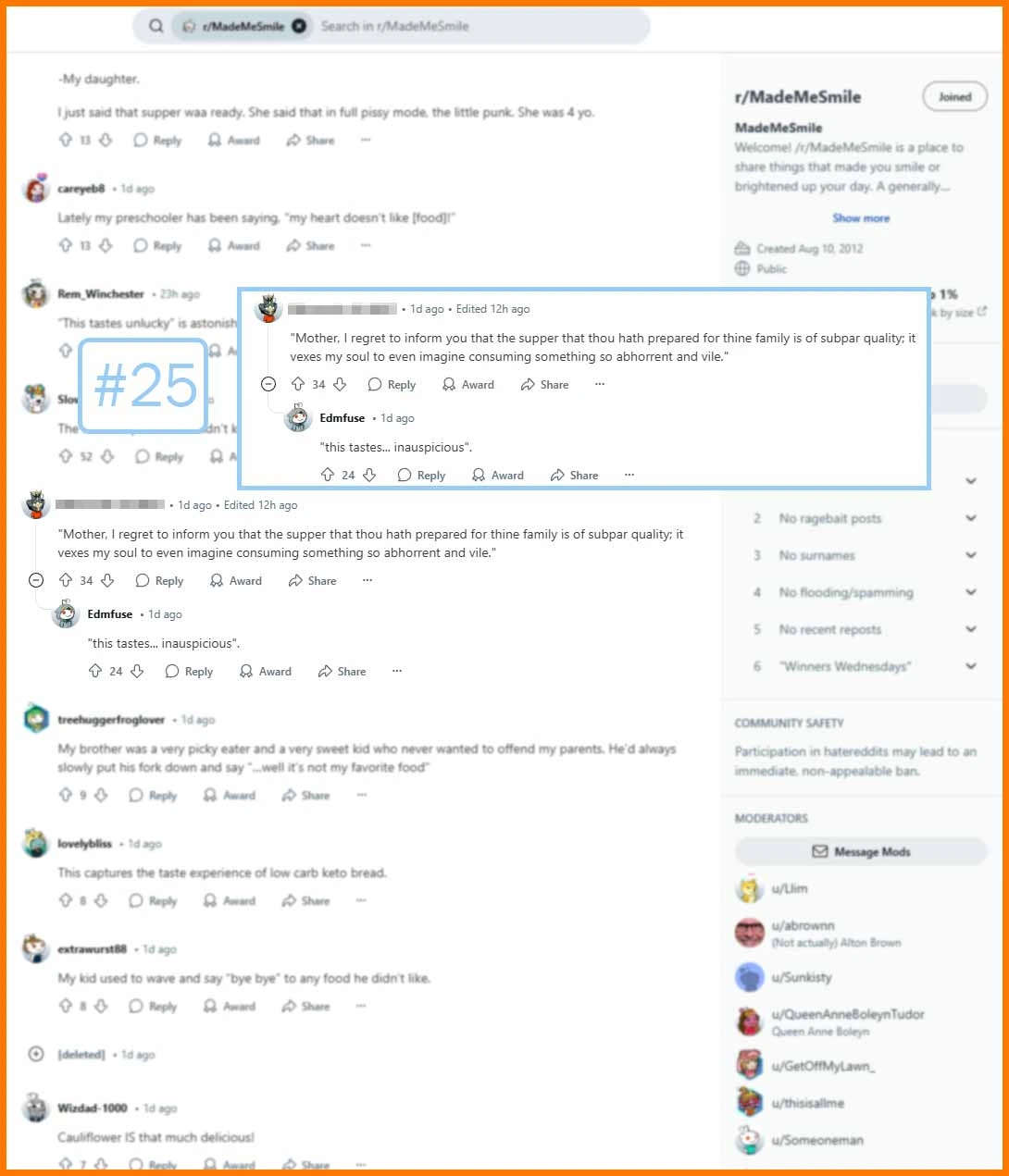Share the 'Mother, I regret to inform' comment

(x=312, y=580)
